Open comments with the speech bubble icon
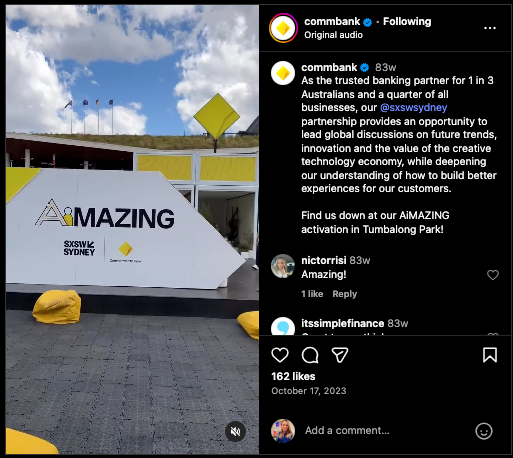The width and height of the screenshot is (513, 458). pos(310,355)
